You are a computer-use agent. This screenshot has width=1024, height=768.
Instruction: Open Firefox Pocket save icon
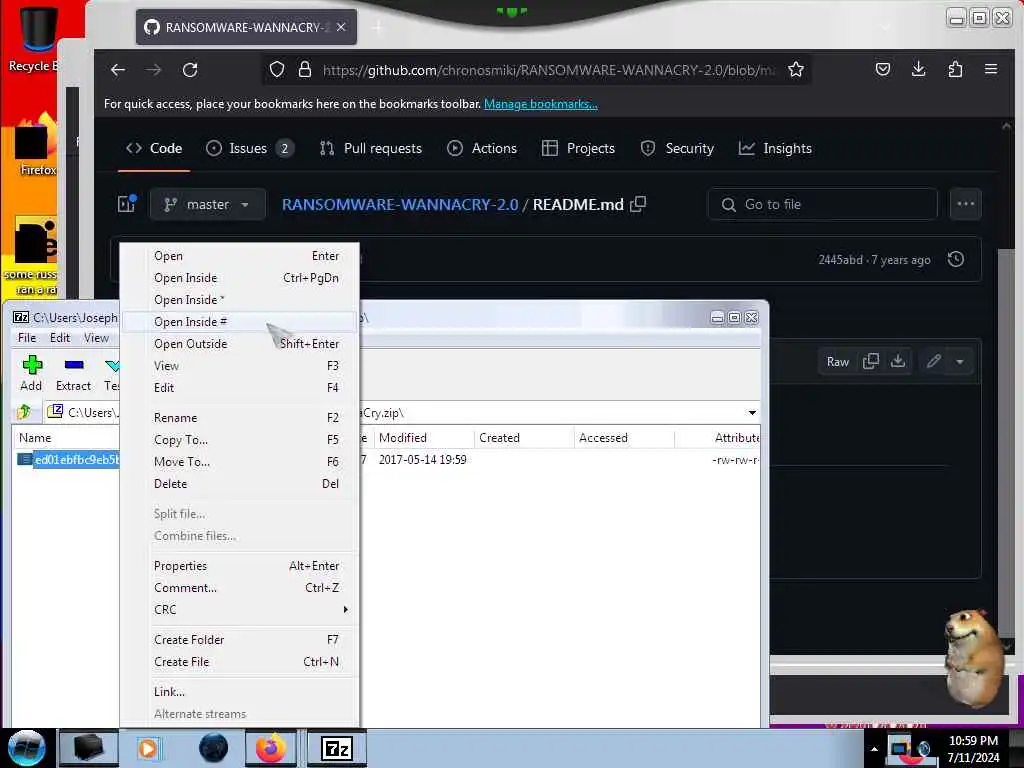click(883, 69)
